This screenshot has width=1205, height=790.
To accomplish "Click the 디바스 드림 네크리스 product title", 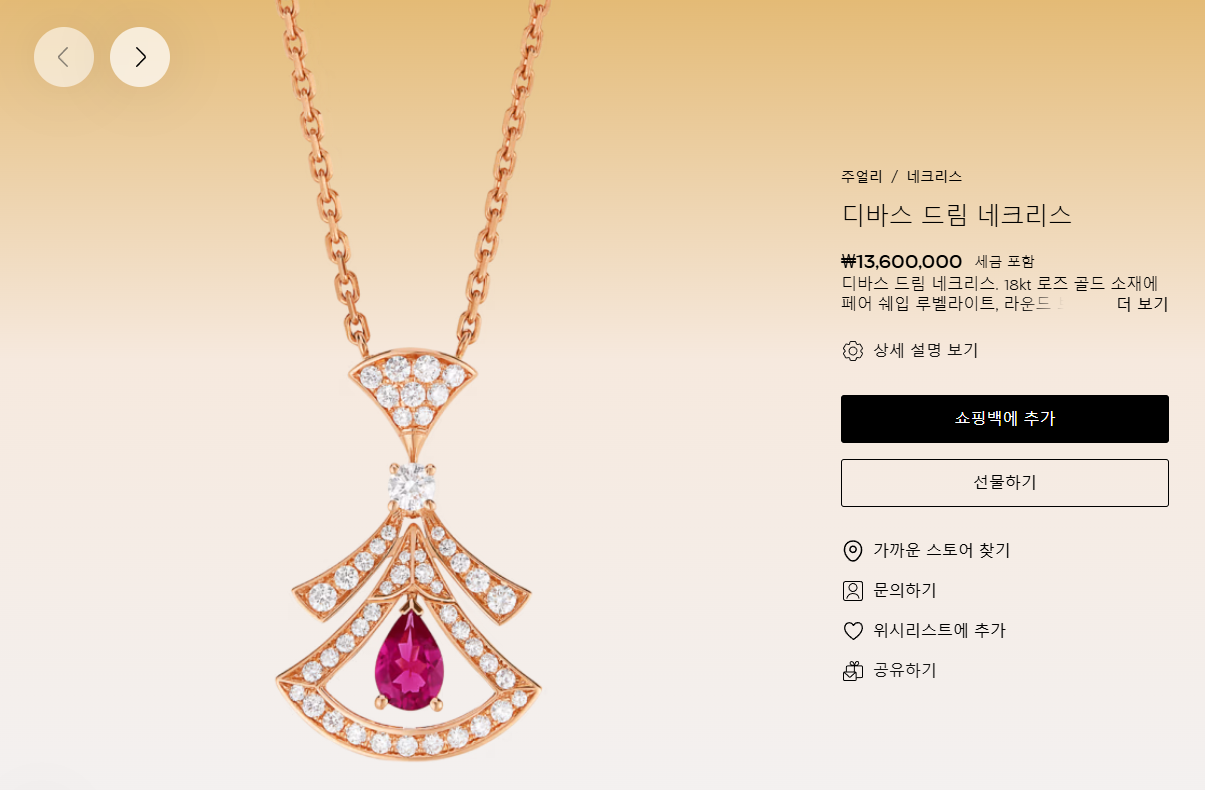I will pos(957,215).
